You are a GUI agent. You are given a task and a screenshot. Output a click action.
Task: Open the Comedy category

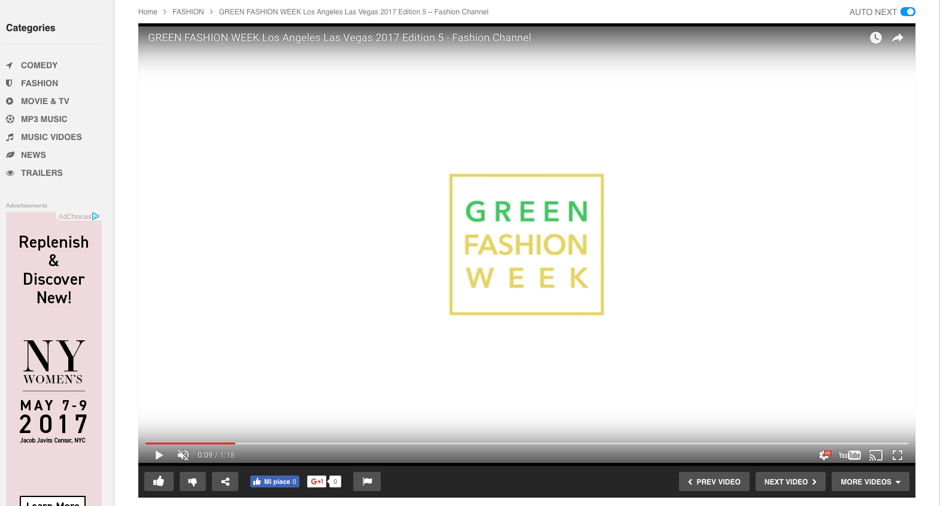[x=39, y=65]
